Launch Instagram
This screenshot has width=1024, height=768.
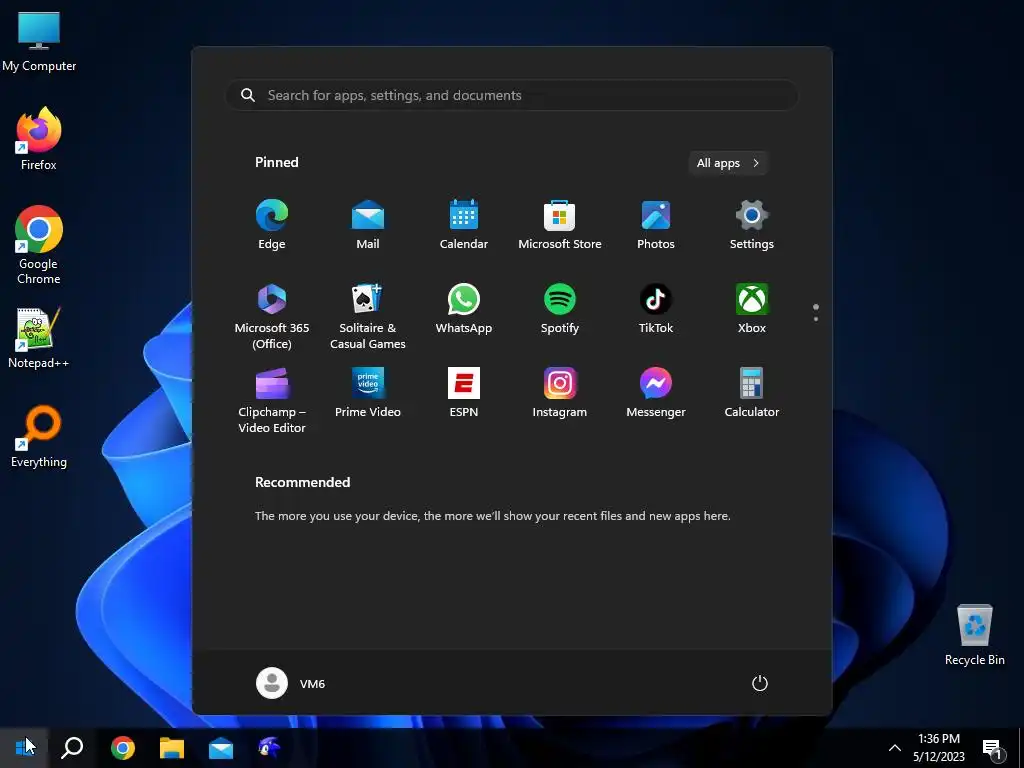(560, 392)
